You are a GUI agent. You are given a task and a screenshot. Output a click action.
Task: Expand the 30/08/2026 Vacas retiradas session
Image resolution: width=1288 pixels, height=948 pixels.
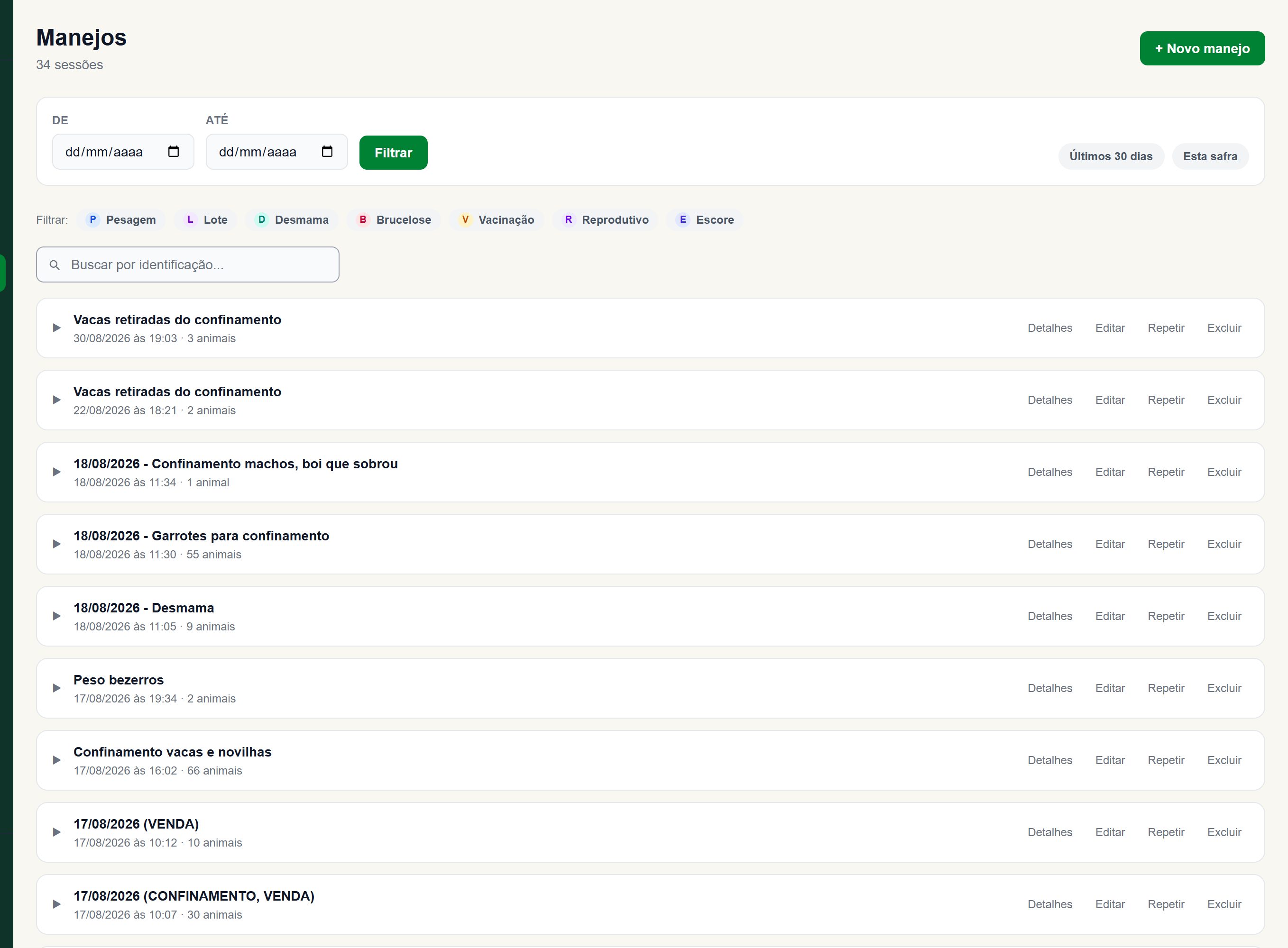coord(57,328)
